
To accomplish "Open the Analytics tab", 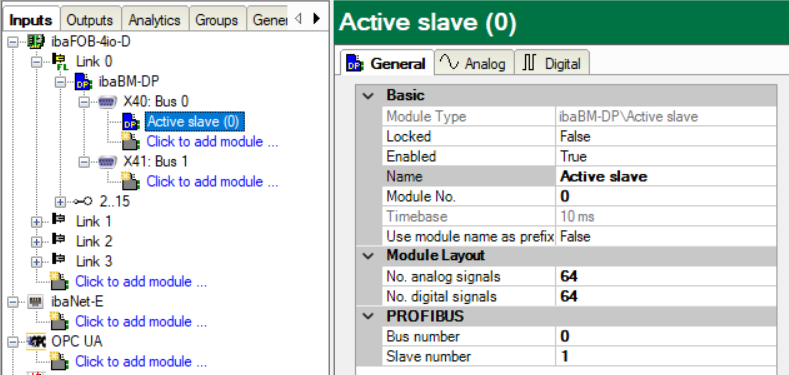I will point(154,20).
